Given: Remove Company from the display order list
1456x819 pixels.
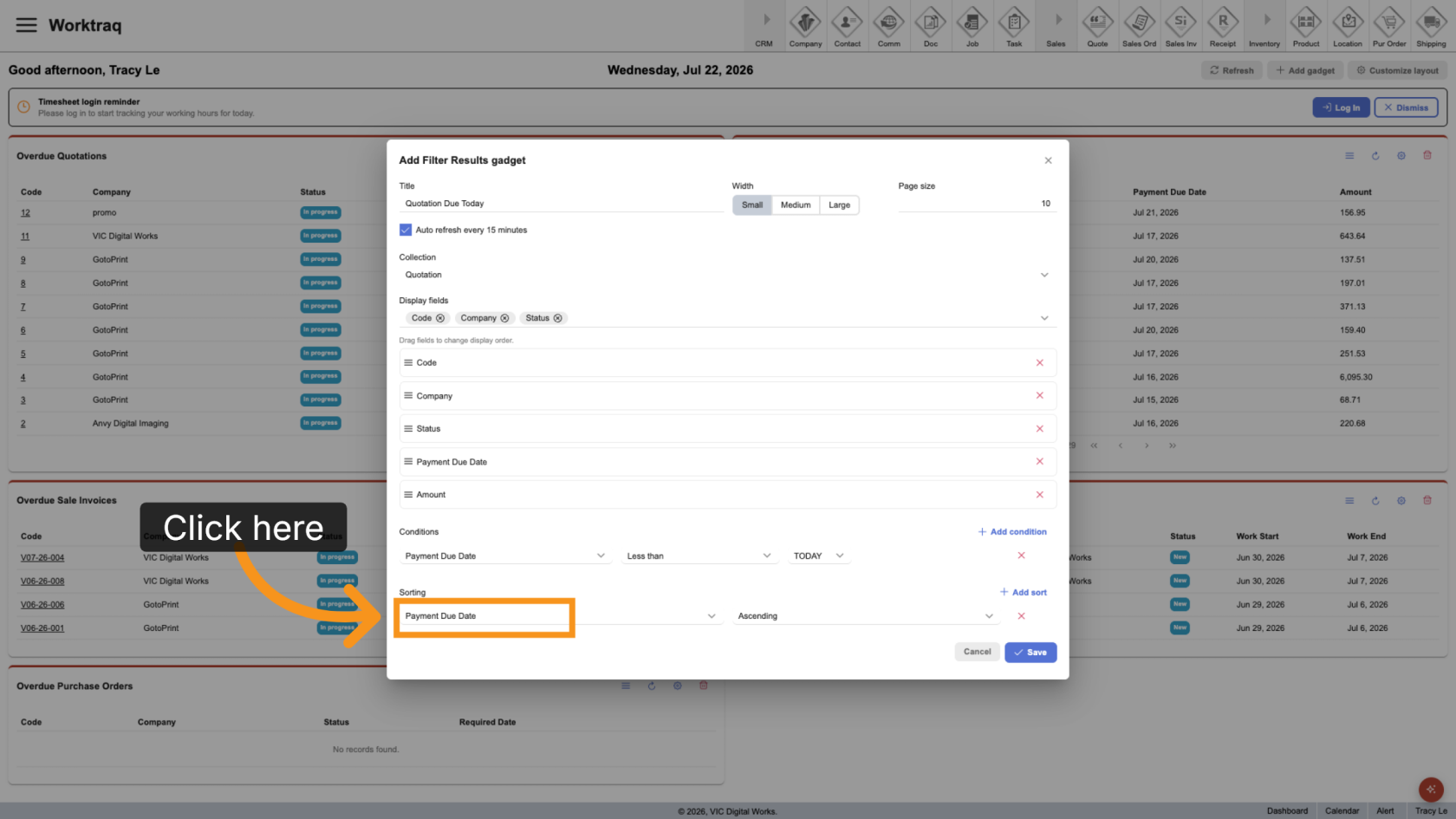Looking at the screenshot, I should [x=1039, y=395].
